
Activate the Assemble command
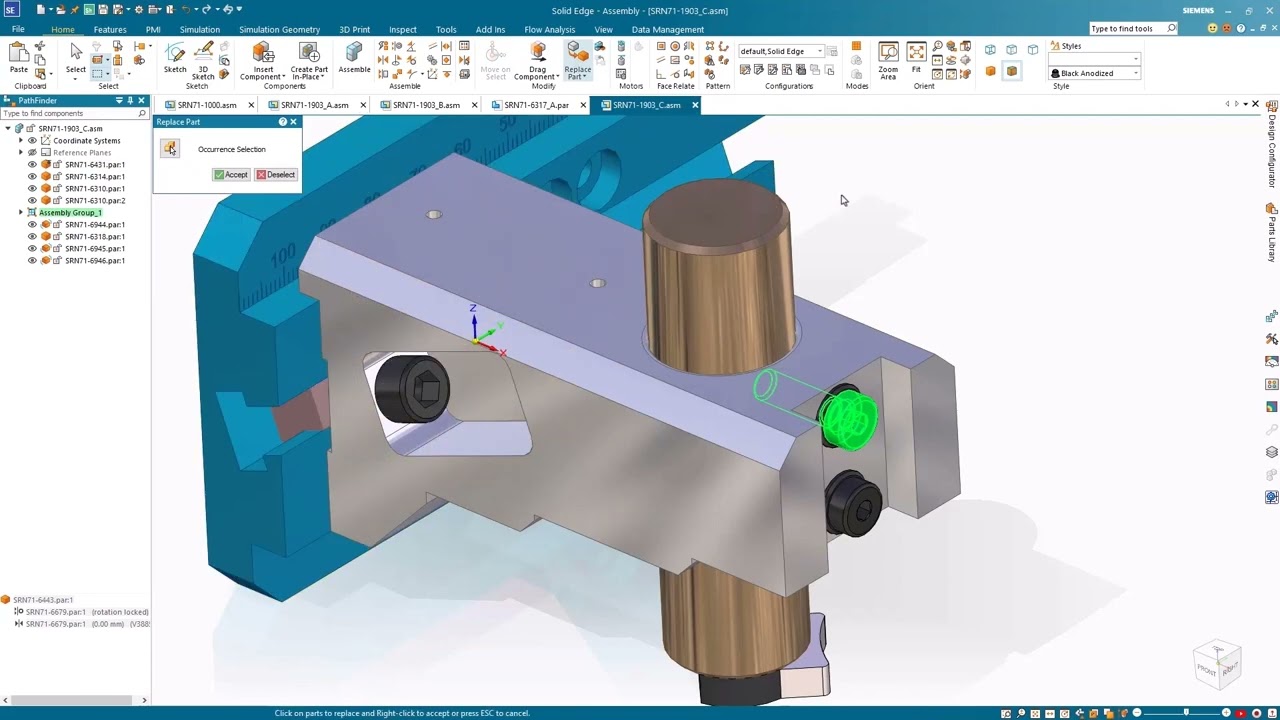354,57
